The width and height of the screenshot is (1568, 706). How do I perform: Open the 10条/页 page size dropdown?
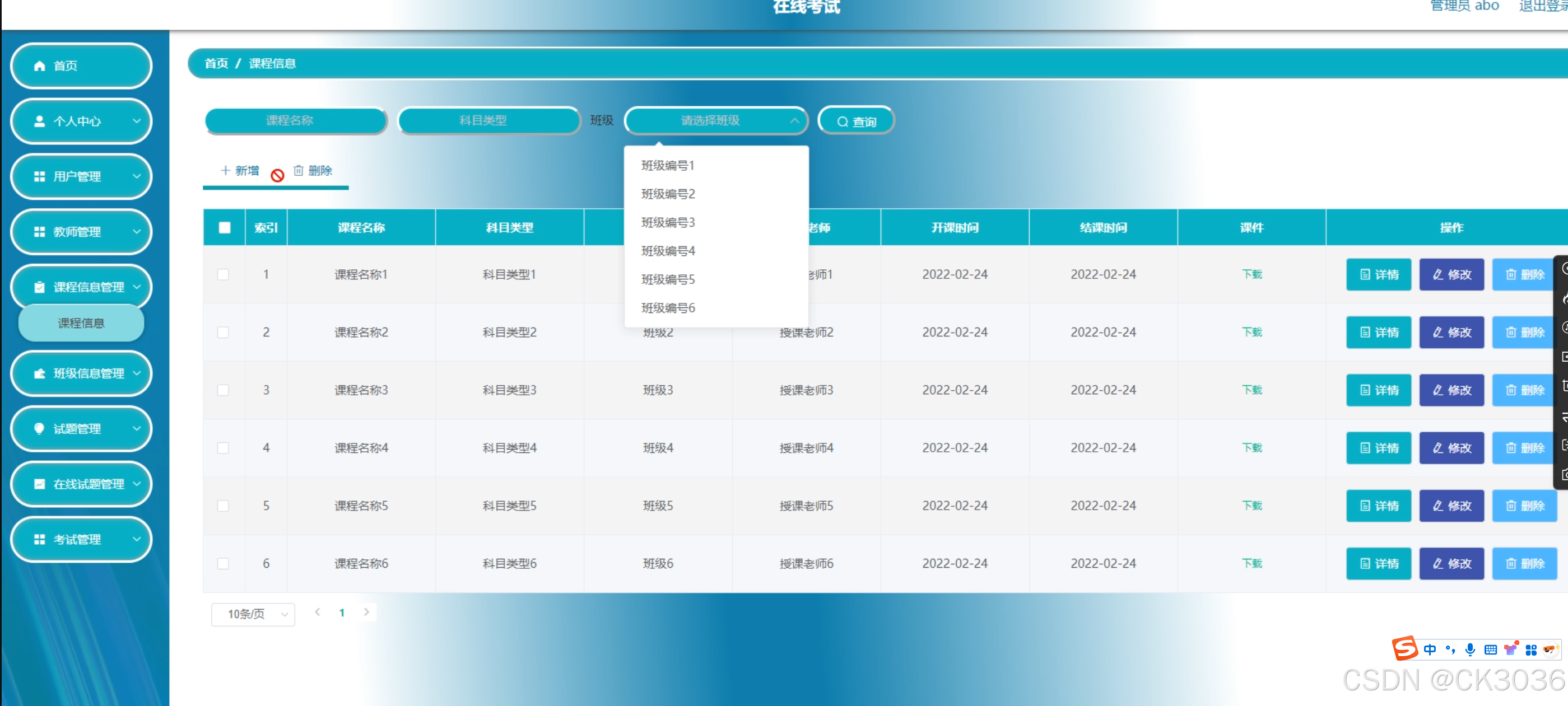pyautogui.click(x=253, y=614)
